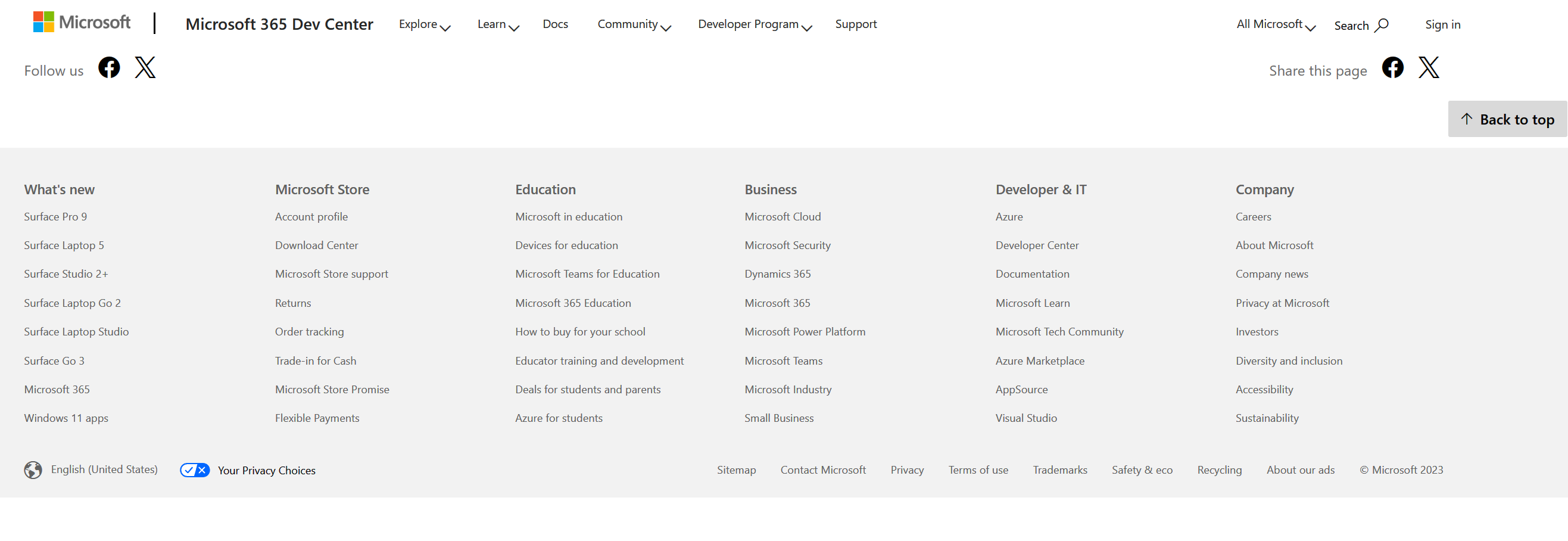Open How to buy for your school

click(x=579, y=331)
